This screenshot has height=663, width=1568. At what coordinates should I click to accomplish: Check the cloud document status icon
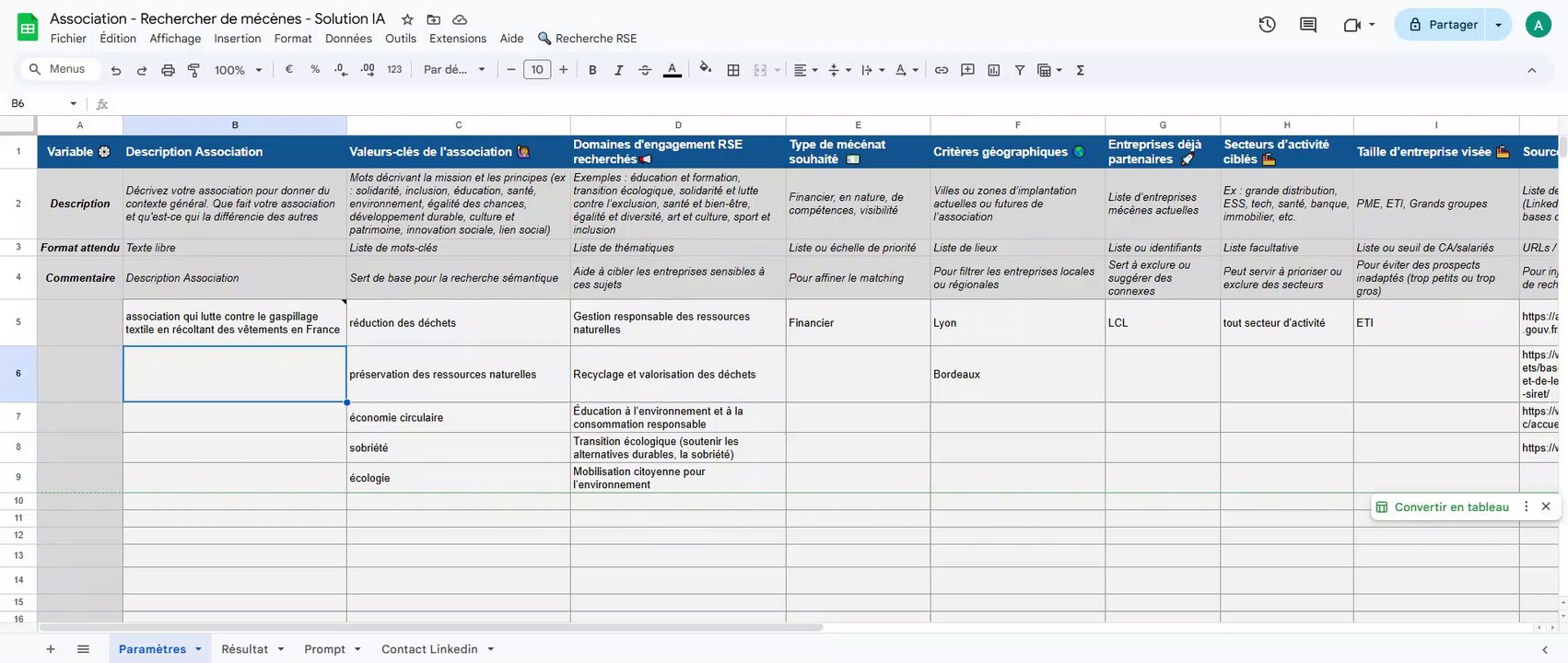click(x=460, y=19)
